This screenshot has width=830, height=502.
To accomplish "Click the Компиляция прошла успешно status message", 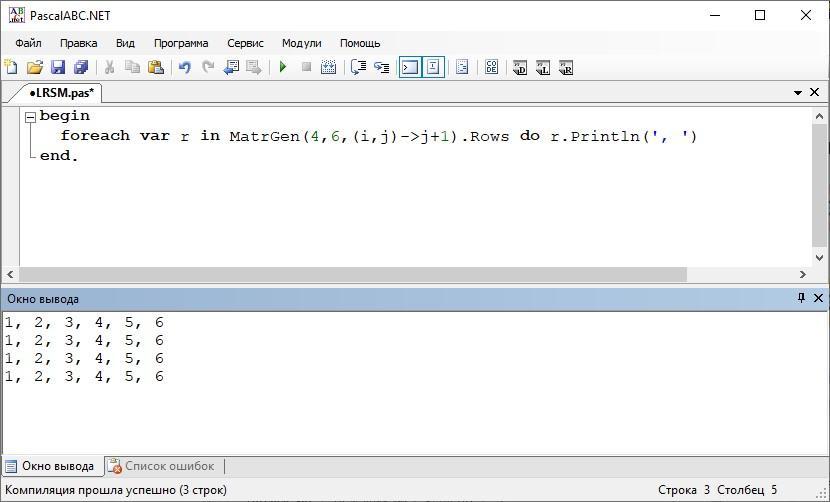I will point(116,490).
